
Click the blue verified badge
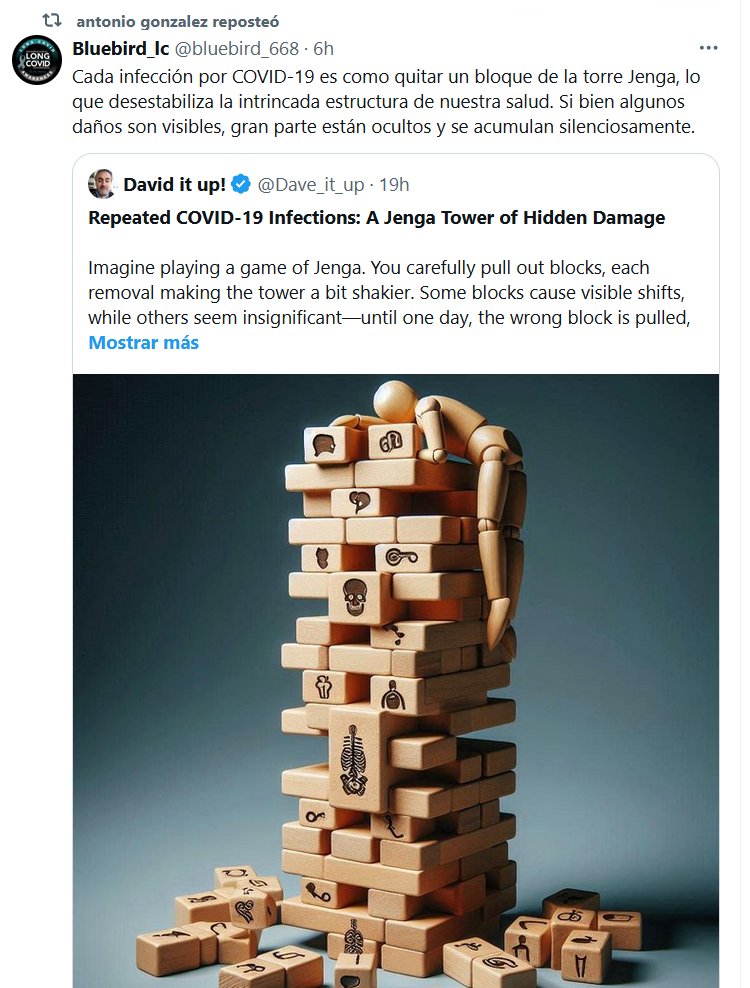pyautogui.click(x=241, y=184)
